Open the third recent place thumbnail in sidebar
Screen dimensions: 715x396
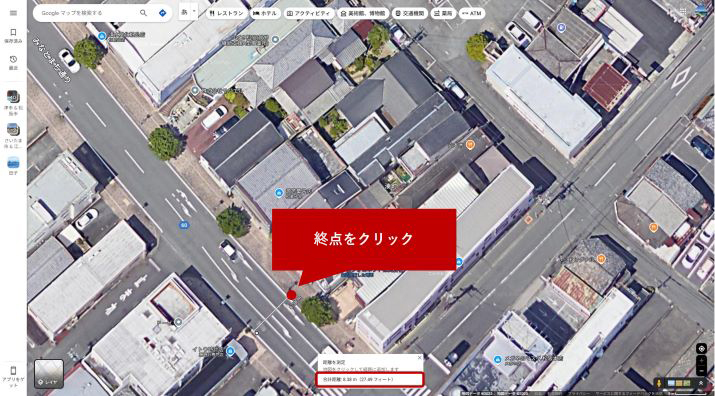pyautogui.click(x=13, y=162)
